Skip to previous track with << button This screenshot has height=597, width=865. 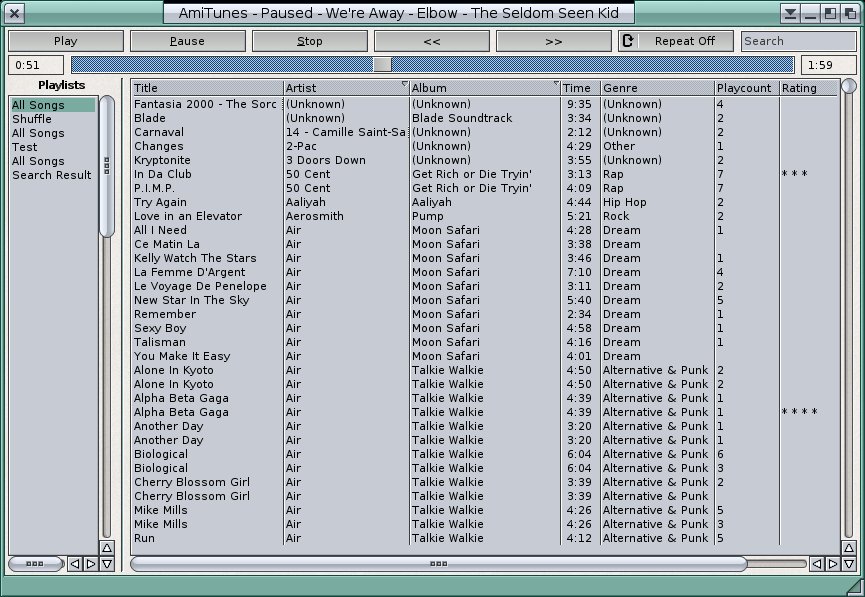point(431,41)
